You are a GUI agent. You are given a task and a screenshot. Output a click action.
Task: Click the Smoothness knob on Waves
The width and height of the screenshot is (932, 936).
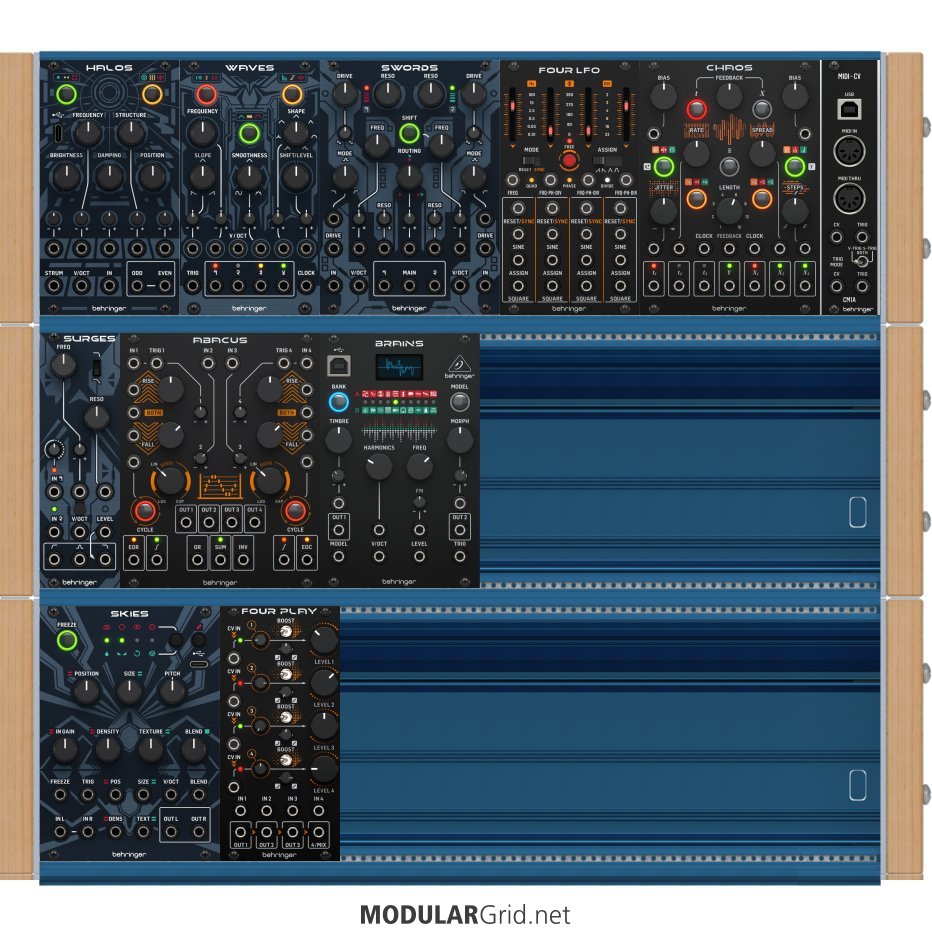(x=249, y=176)
